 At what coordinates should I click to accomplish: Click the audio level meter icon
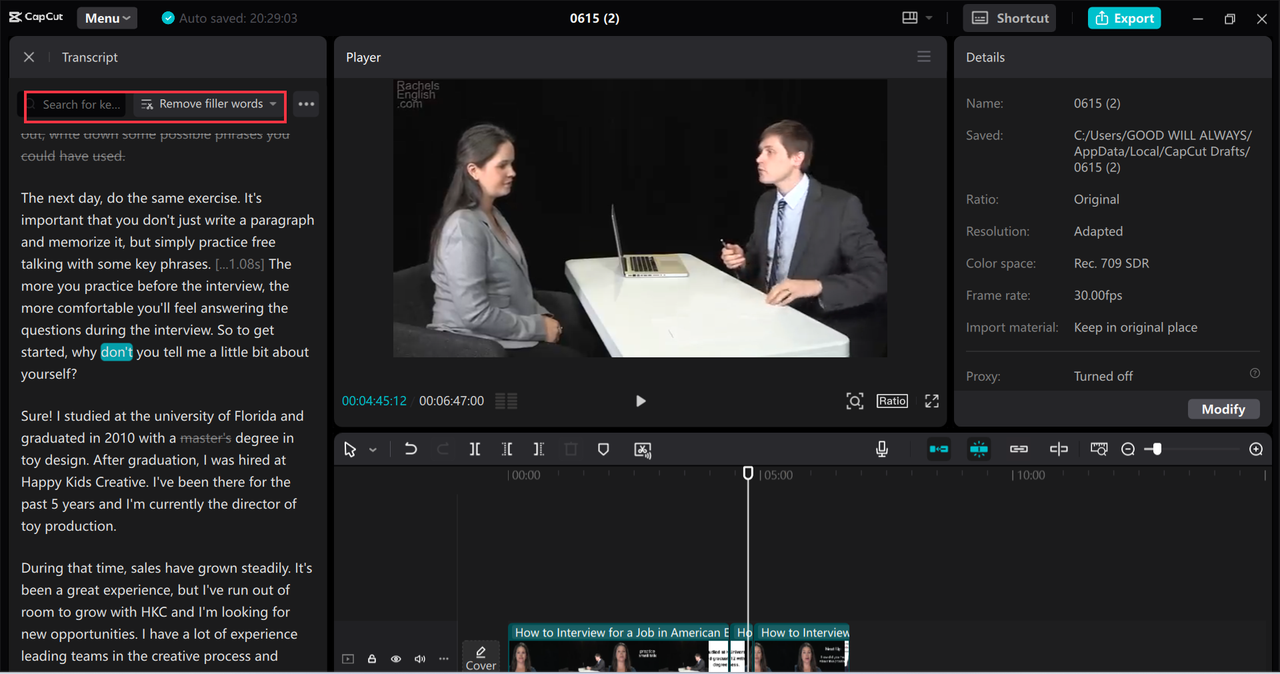coord(507,401)
